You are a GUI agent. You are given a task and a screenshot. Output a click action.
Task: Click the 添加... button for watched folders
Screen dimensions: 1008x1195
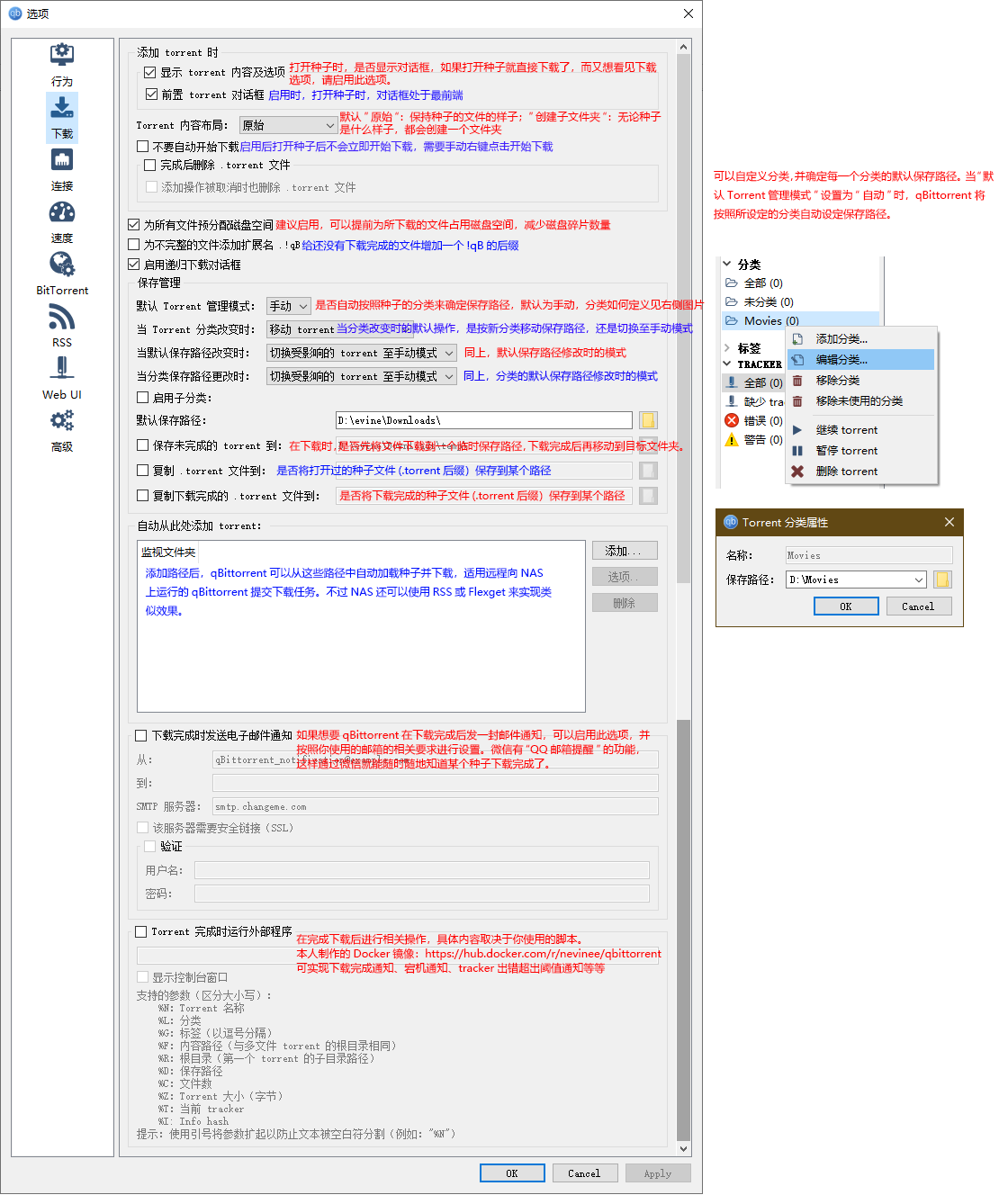tap(624, 551)
